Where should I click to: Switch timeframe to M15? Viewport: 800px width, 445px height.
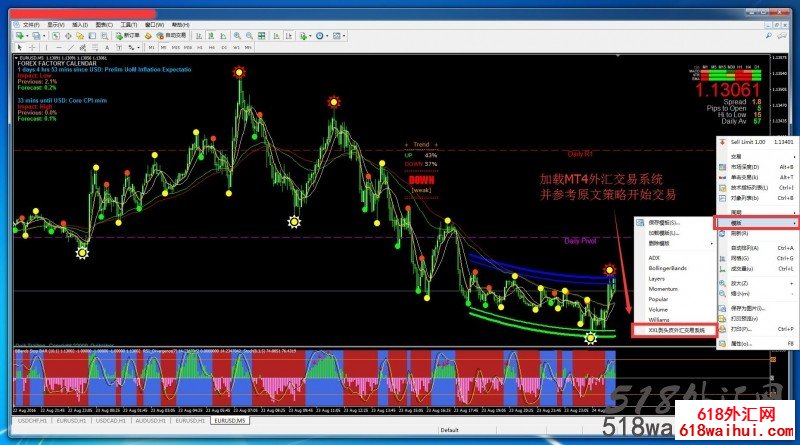(x=176, y=47)
